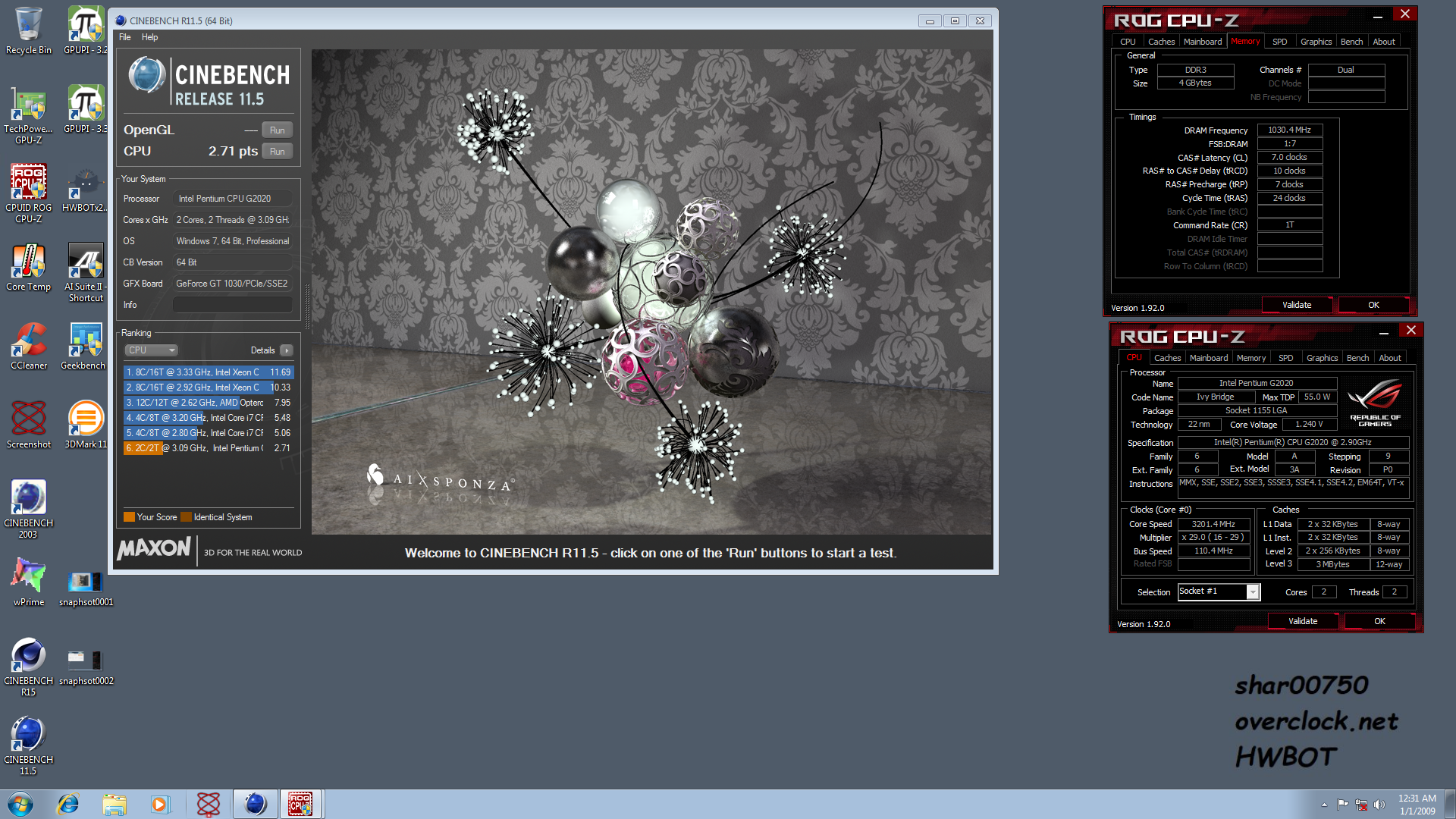Switch to Caches tab in upper CPU-Z
Viewport: 1456px width, 819px height.
point(1161,42)
